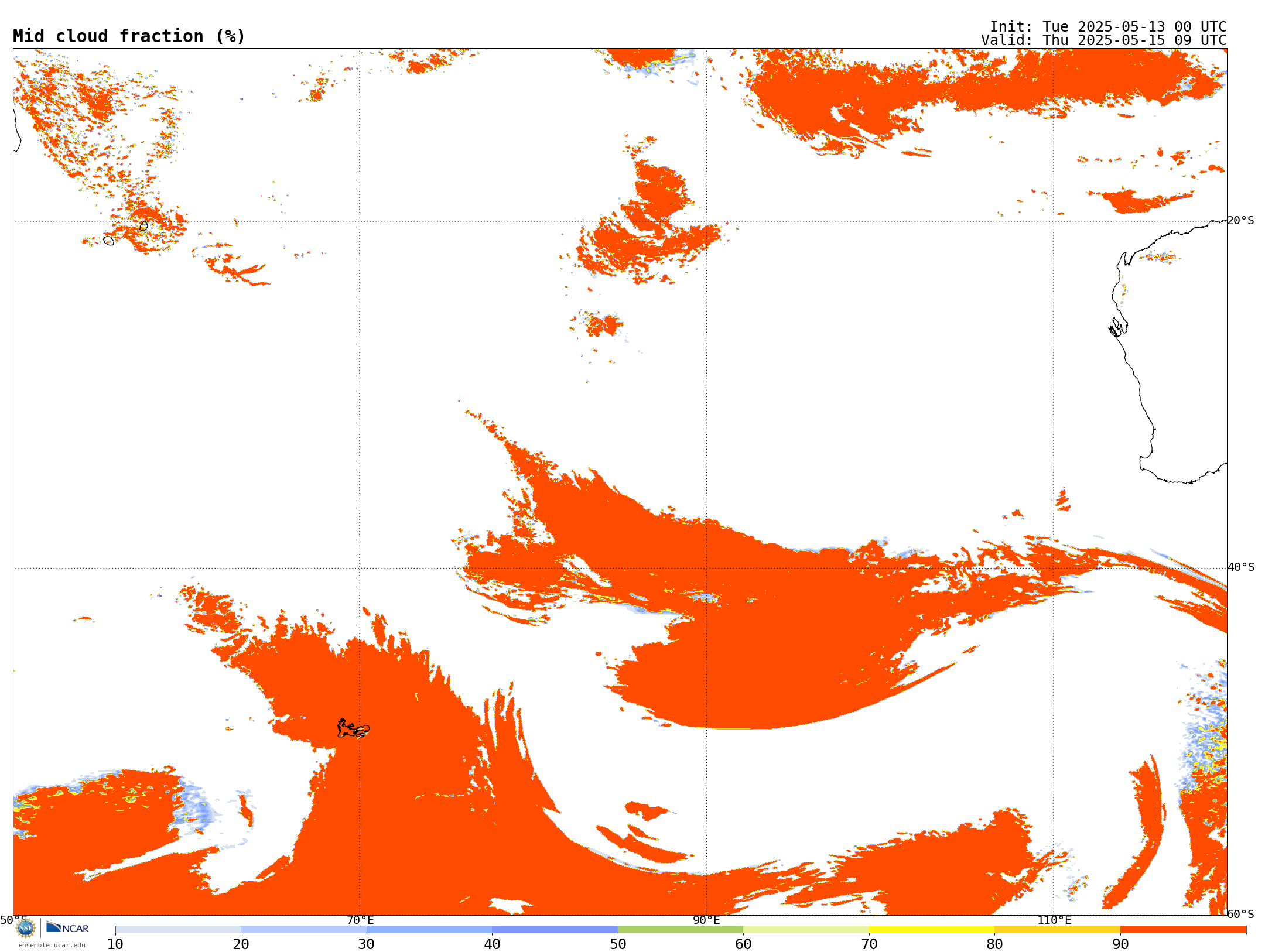Click the NSF logo icon
The image size is (1265, 952).
point(26,928)
